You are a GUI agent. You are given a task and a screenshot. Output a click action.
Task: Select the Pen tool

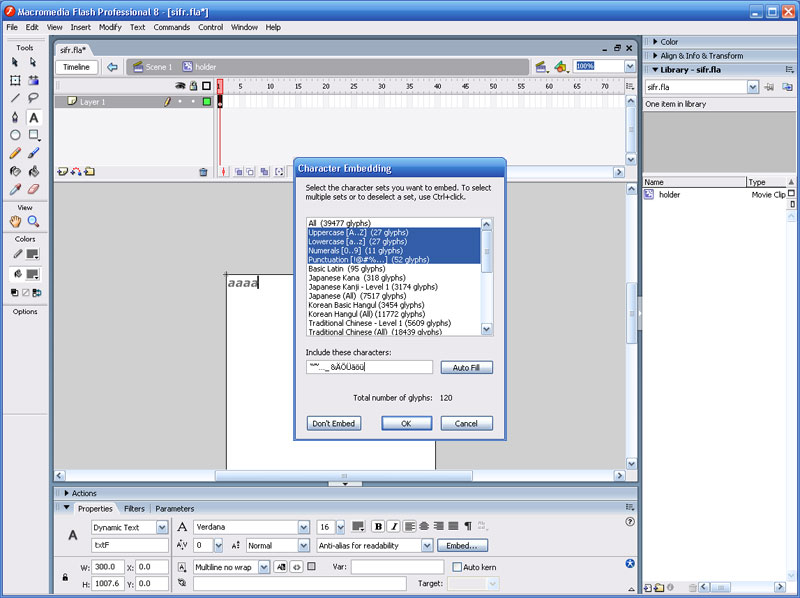click(15, 117)
